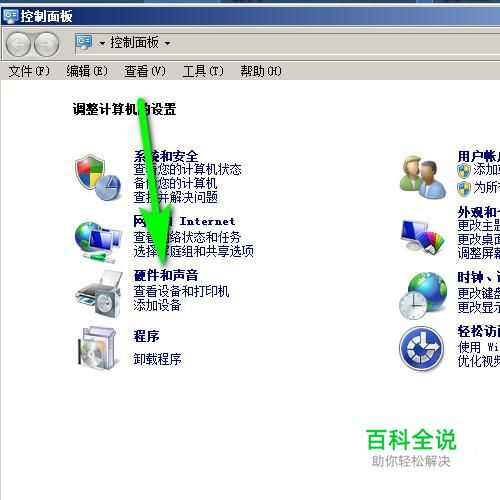
Task: Open the Hardware and Sound printer icon
Action: click(x=99, y=293)
